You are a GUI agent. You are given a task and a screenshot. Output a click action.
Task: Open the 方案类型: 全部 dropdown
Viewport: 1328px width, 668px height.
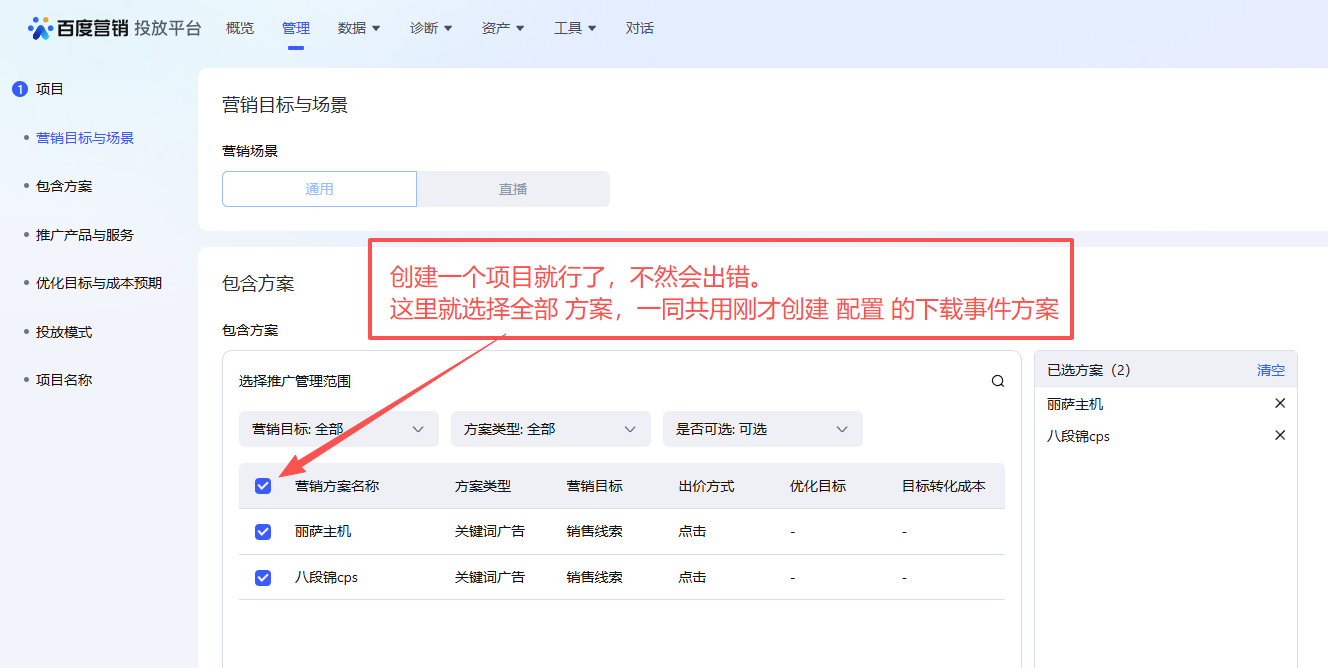point(551,429)
